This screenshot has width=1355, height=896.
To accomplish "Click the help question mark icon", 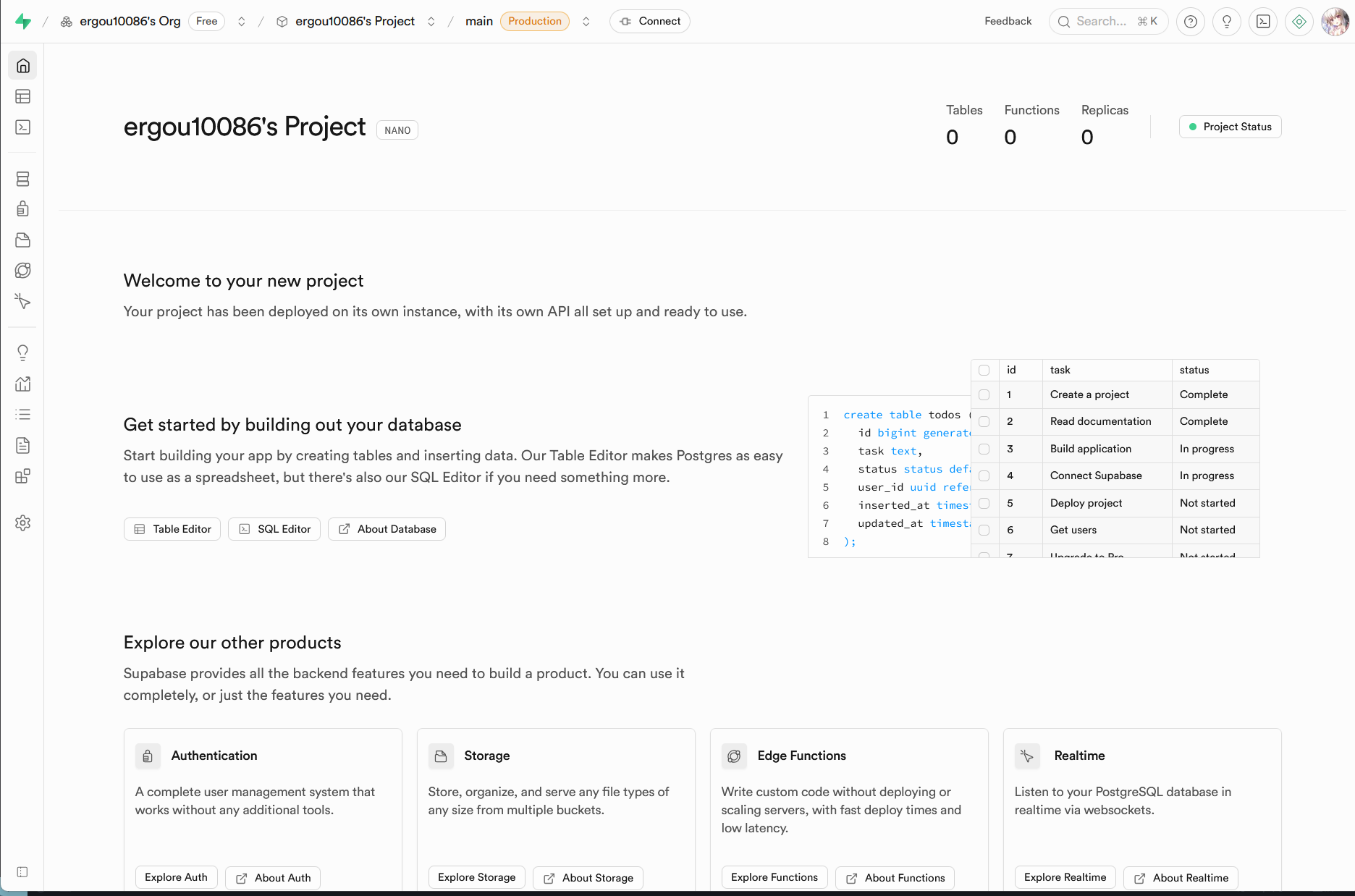I will pos(1190,22).
